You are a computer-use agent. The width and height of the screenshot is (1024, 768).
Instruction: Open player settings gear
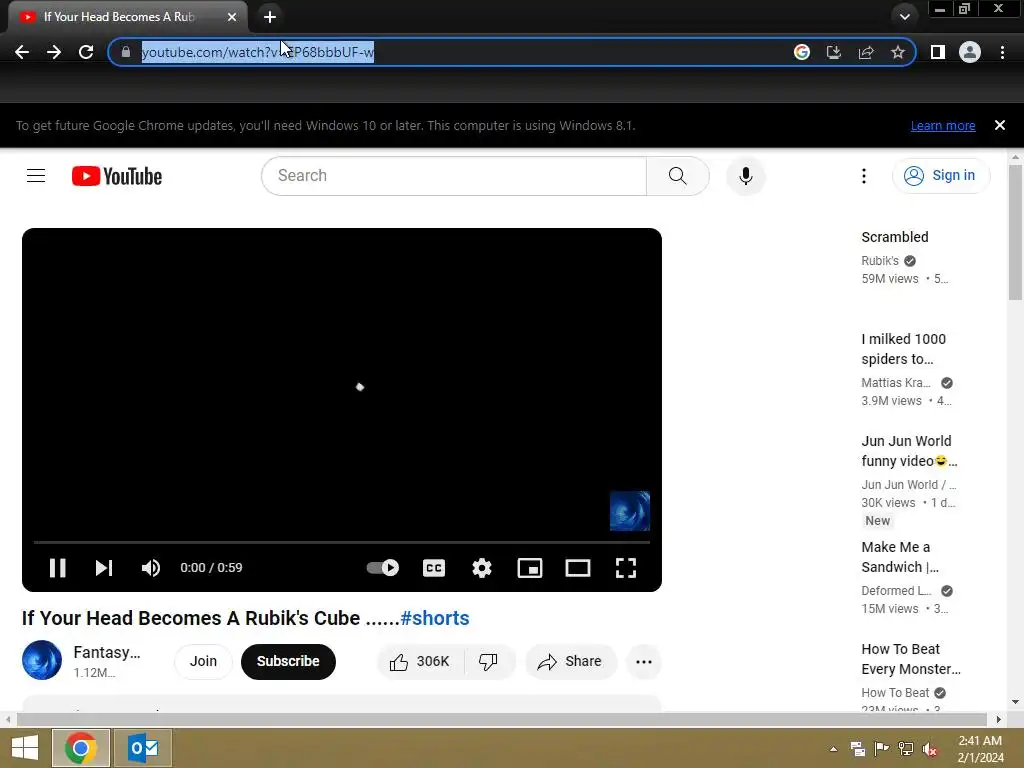pyautogui.click(x=482, y=568)
